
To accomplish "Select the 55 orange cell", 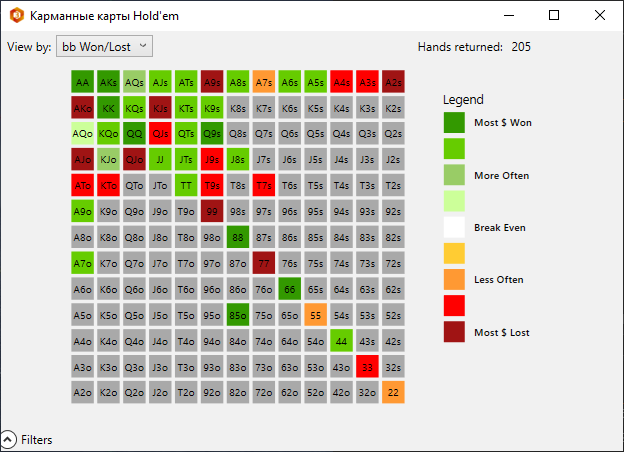I will pos(316,315).
